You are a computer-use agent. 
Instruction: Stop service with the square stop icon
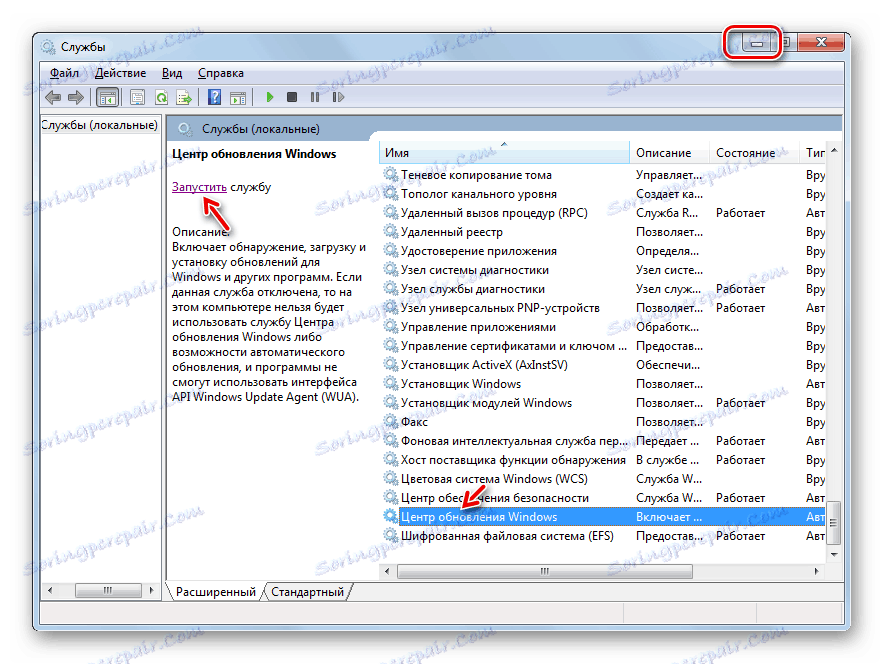point(291,98)
